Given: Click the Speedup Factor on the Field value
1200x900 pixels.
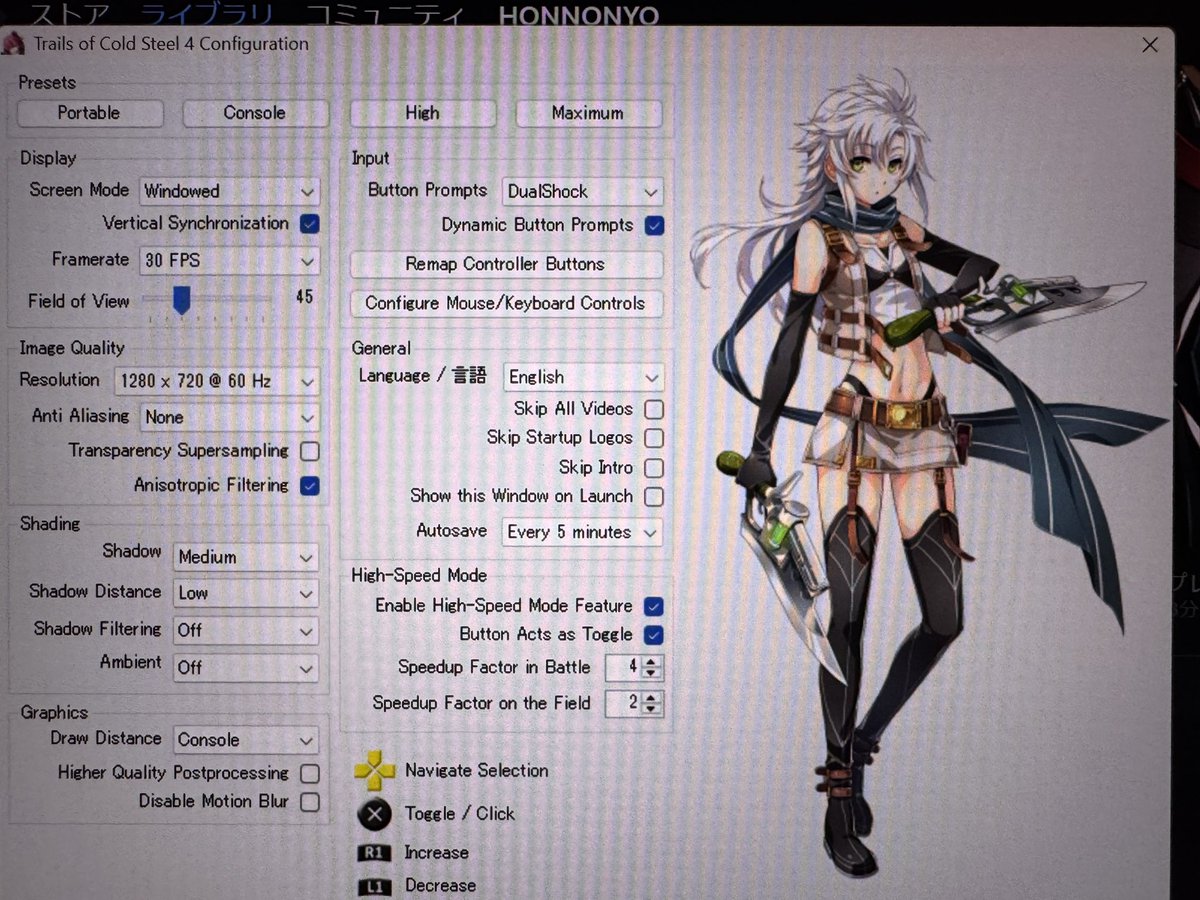Looking at the screenshot, I should 624,704.
